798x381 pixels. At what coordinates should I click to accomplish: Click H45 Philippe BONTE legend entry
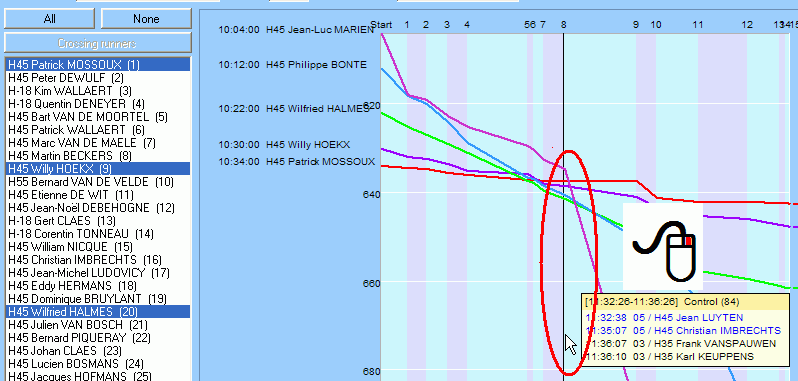click(293, 65)
